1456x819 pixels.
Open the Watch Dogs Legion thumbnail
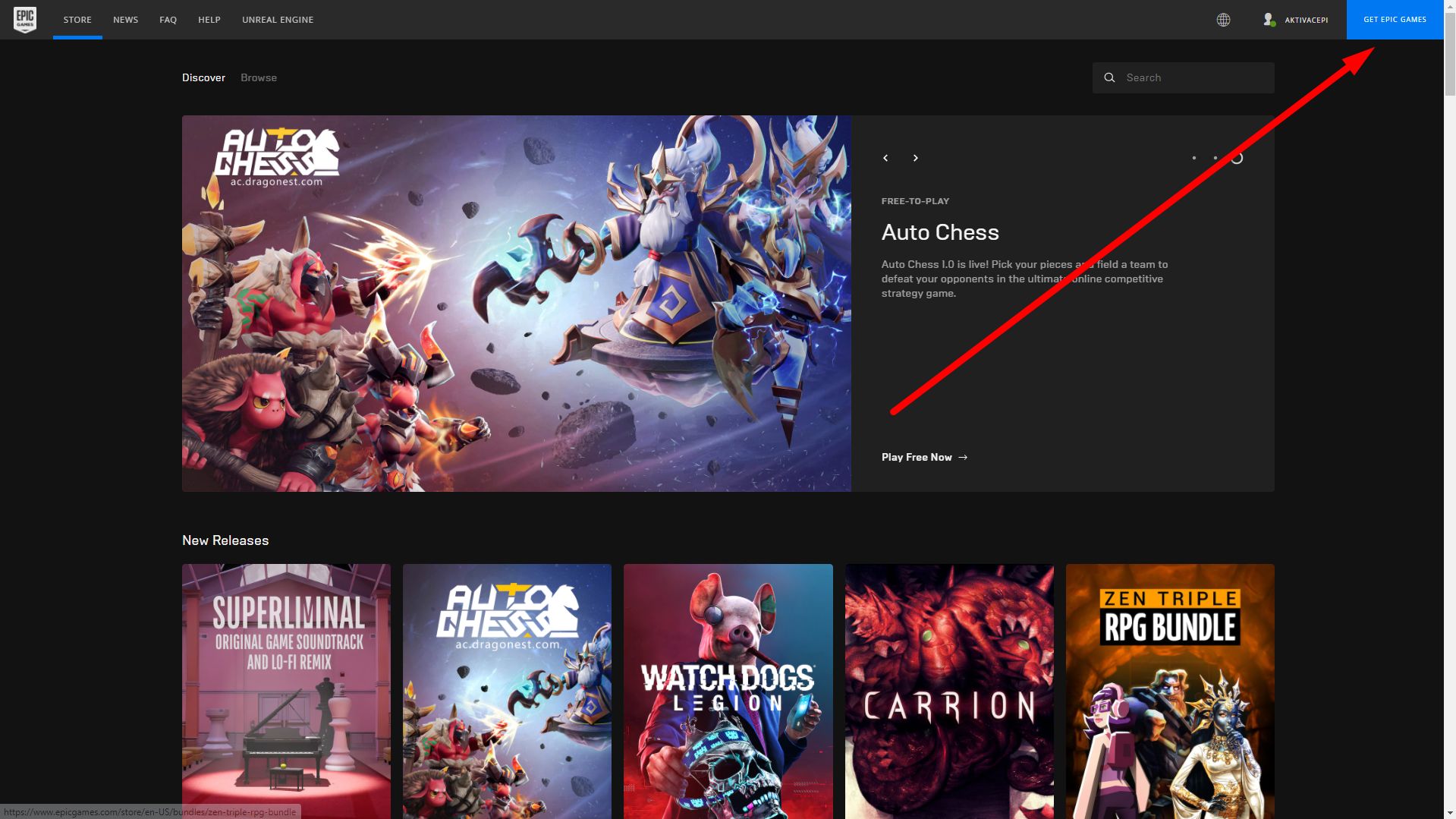click(728, 691)
